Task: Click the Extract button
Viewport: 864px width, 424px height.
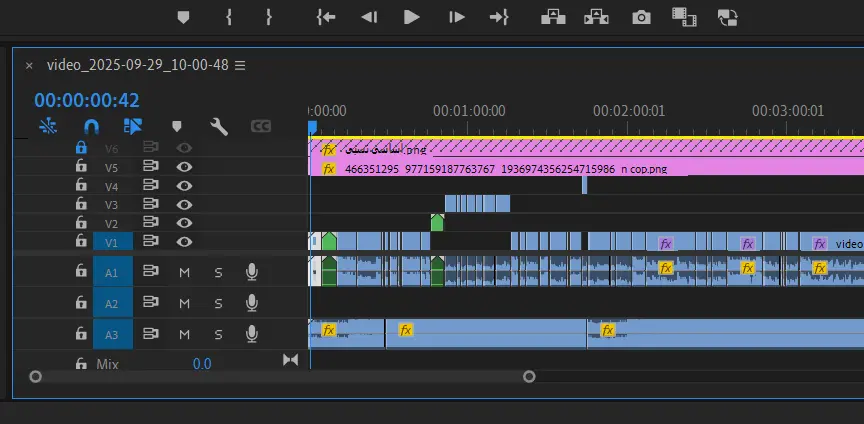Action: point(596,17)
